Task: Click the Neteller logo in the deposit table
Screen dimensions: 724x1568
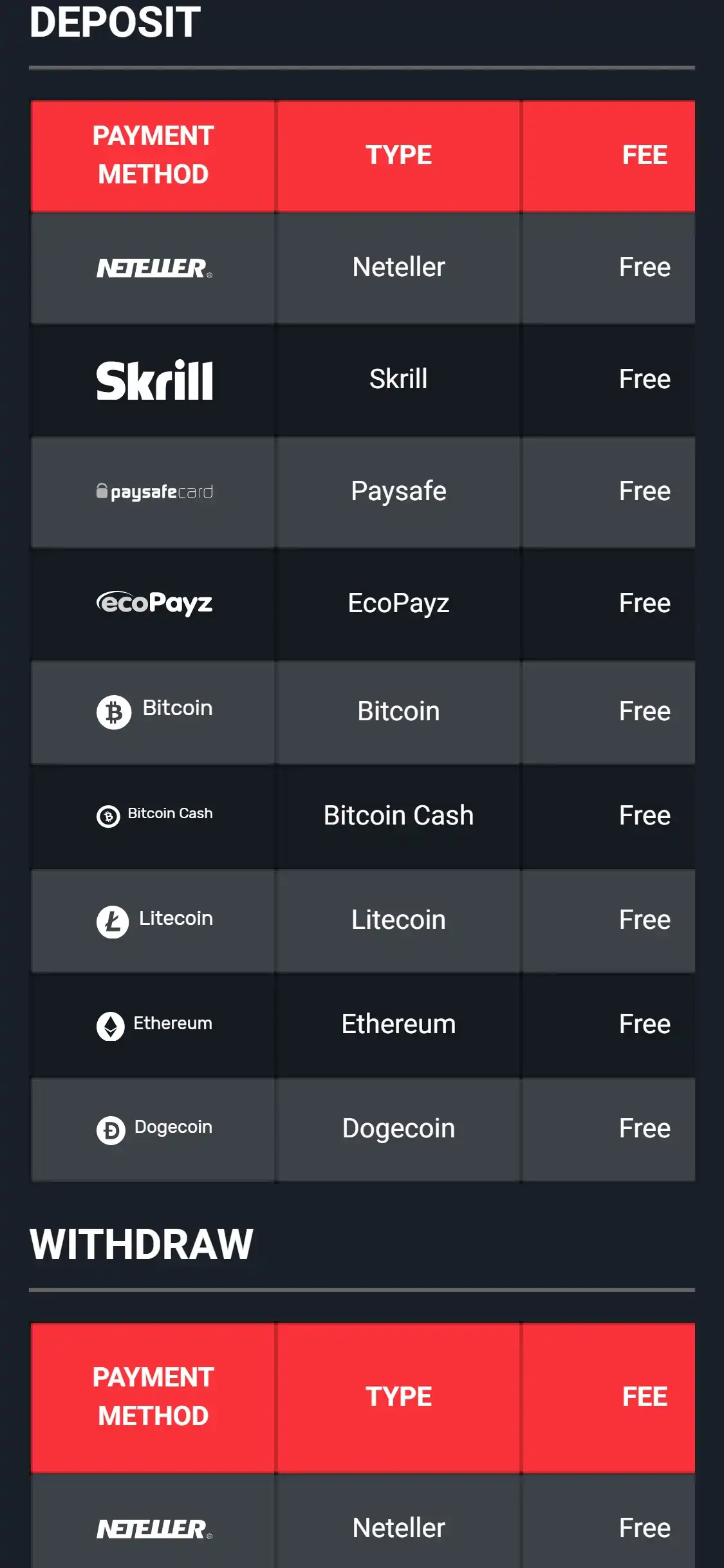Action: coord(154,268)
